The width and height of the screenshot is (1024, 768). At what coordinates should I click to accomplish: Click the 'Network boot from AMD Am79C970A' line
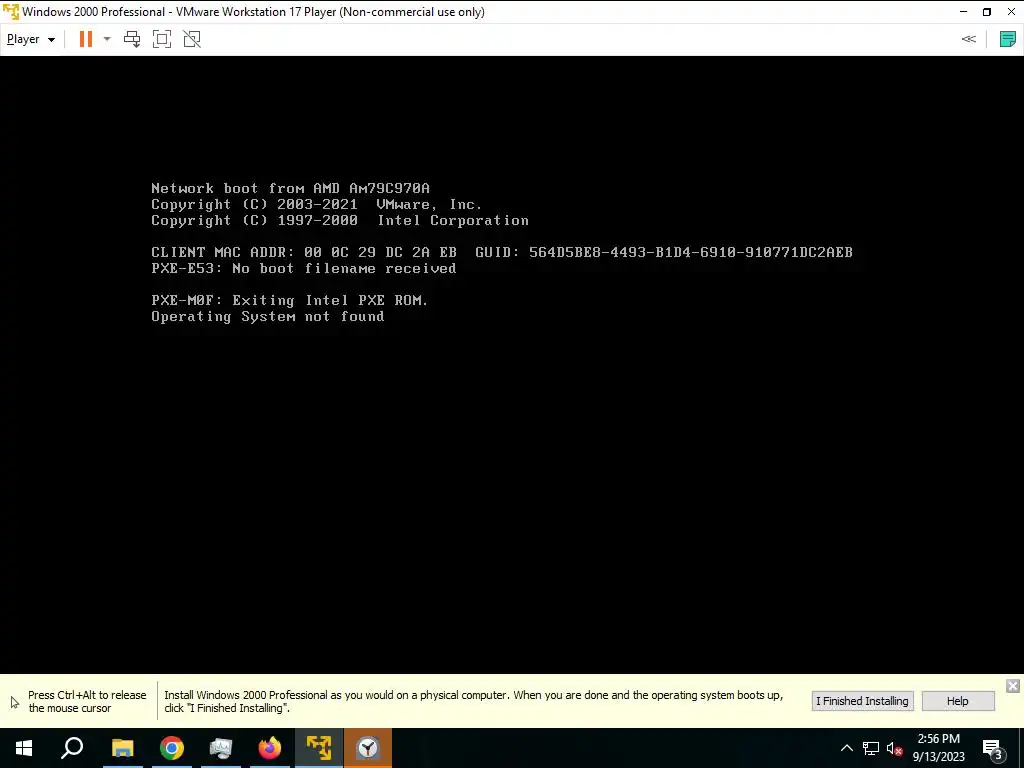tap(291, 188)
